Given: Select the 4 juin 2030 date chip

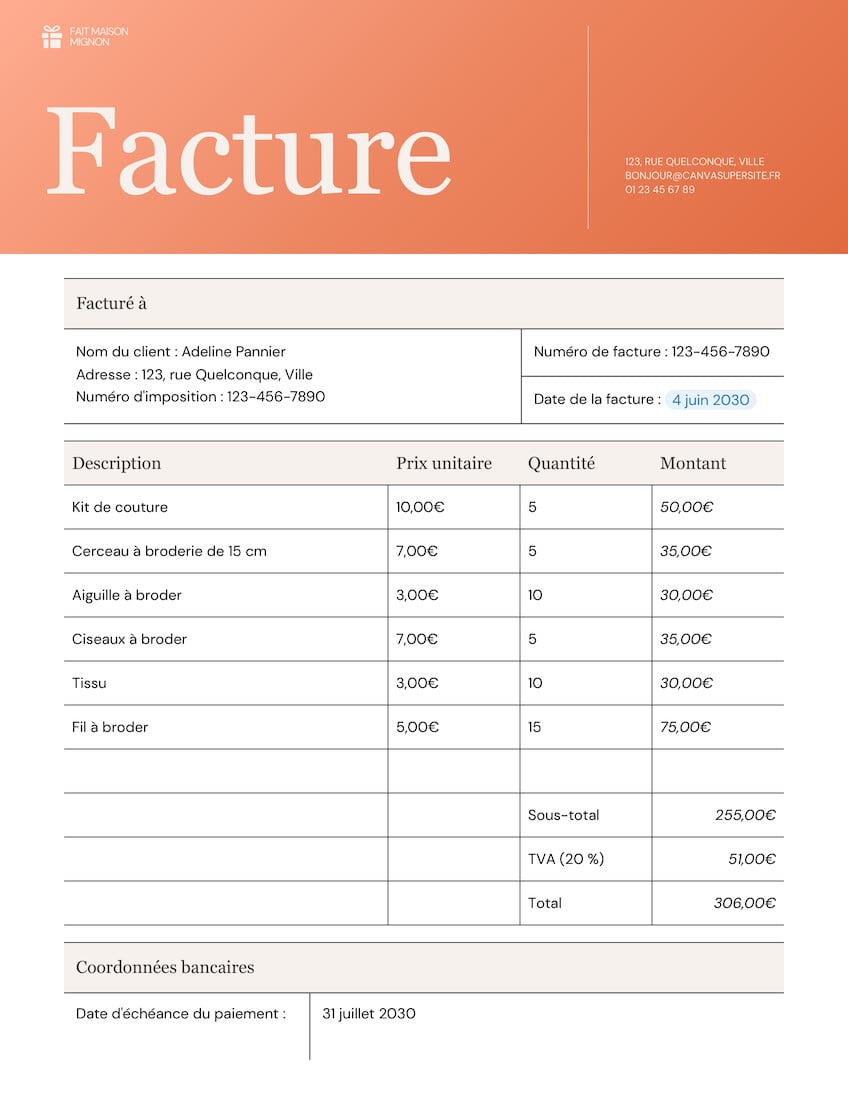Looking at the screenshot, I should coord(710,400).
